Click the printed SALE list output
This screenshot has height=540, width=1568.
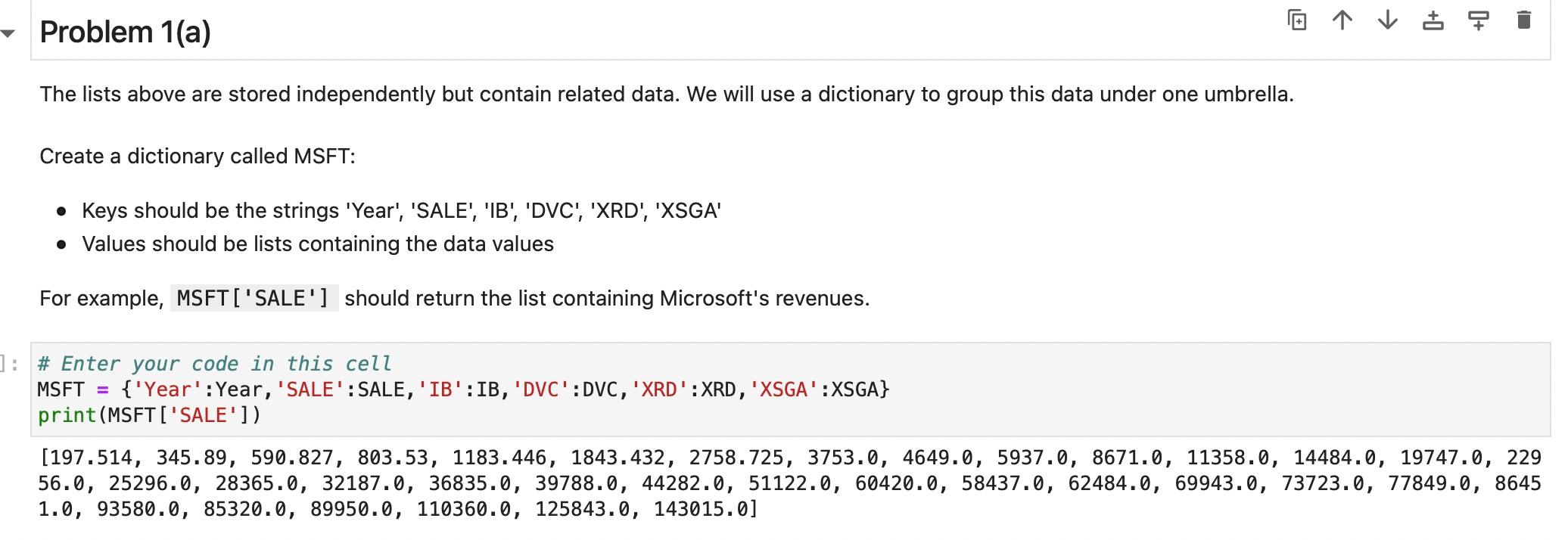tap(789, 483)
